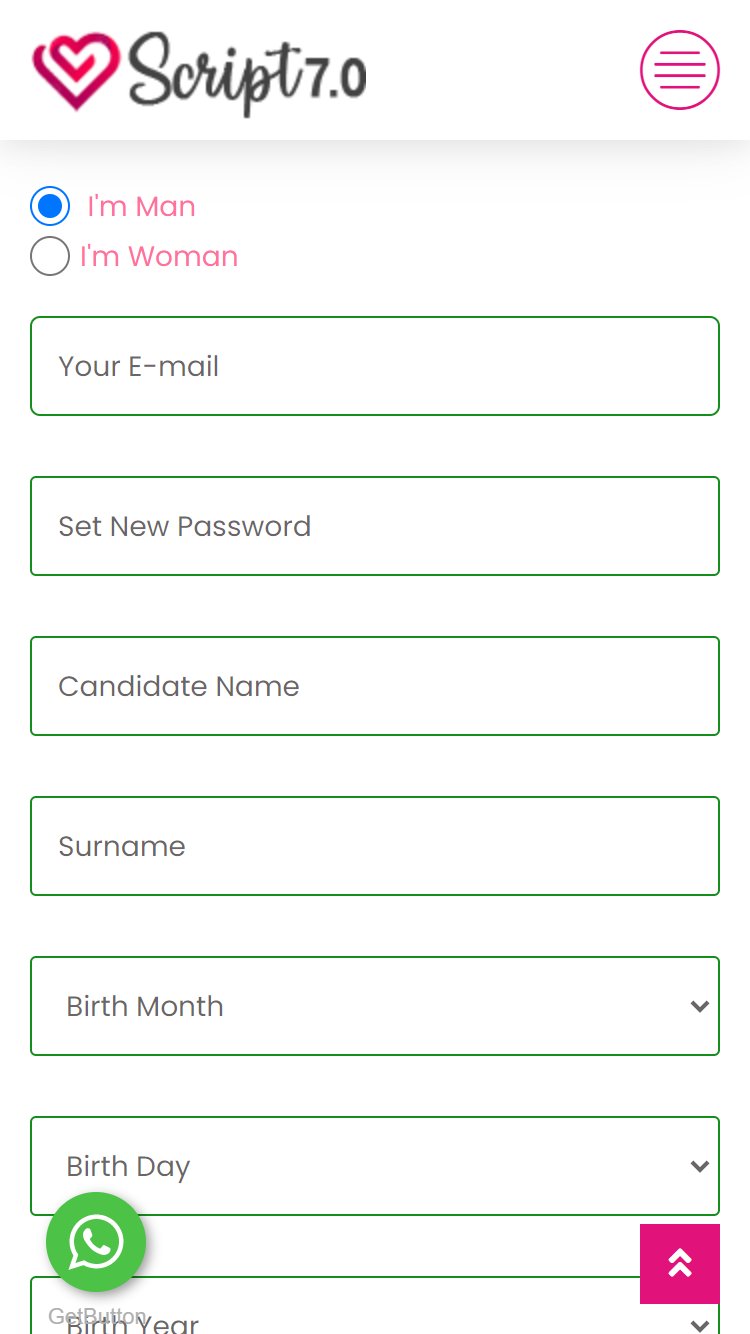Open WhatsApp chat button

click(x=96, y=1242)
